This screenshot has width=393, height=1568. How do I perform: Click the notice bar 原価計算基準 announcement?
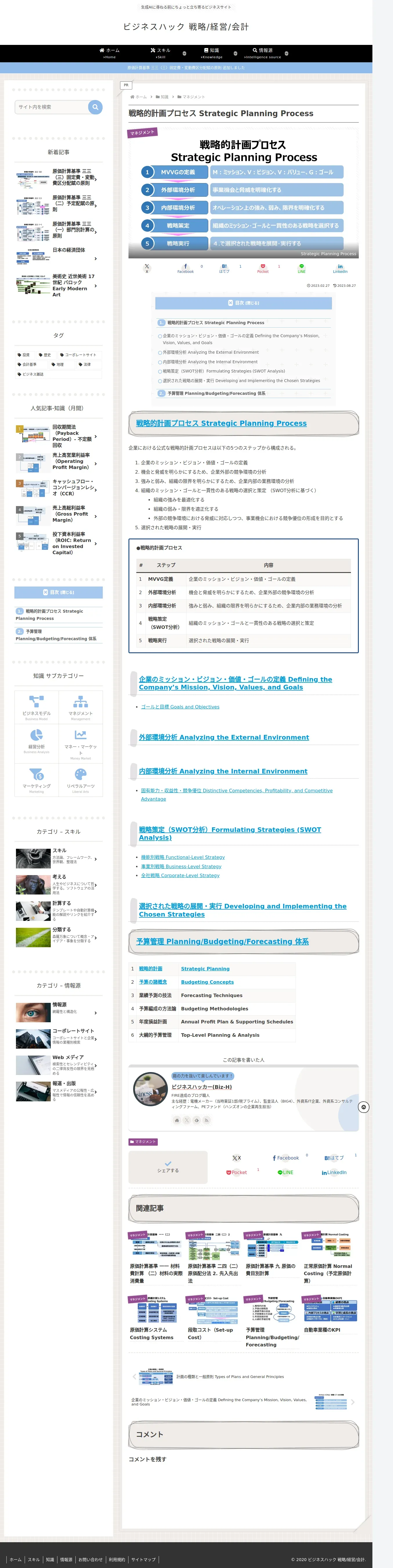[x=186, y=67]
